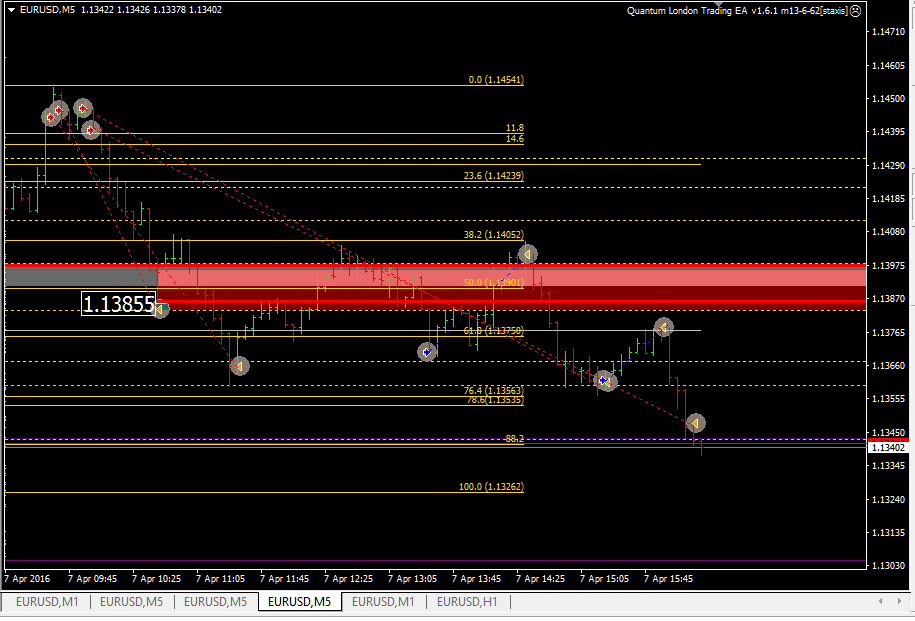This screenshot has height=621, width=915.
Task: Click the 1.13030 price on the scale
Action: (888, 566)
